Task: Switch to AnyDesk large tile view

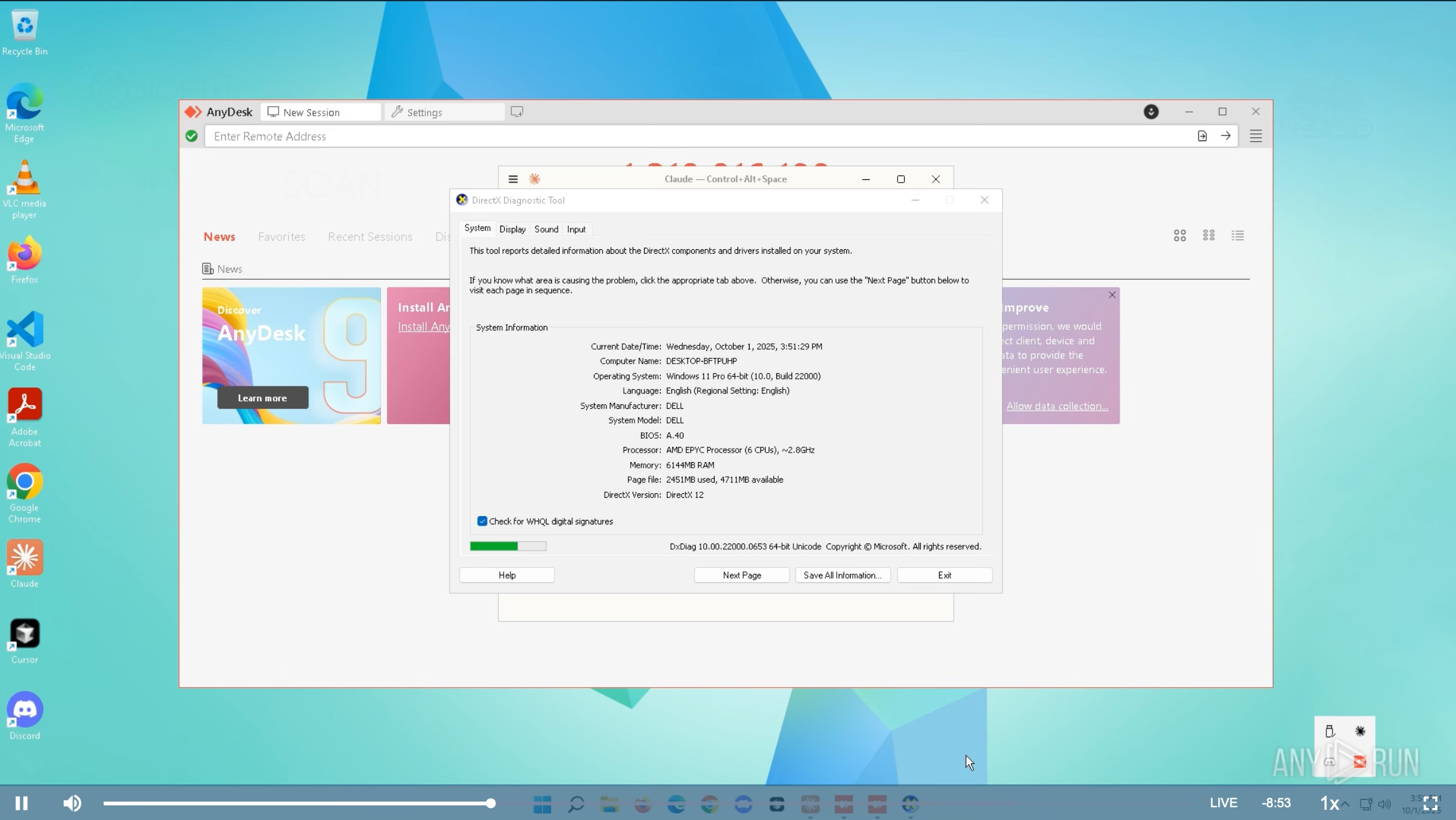Action: tap(1179, 236)
